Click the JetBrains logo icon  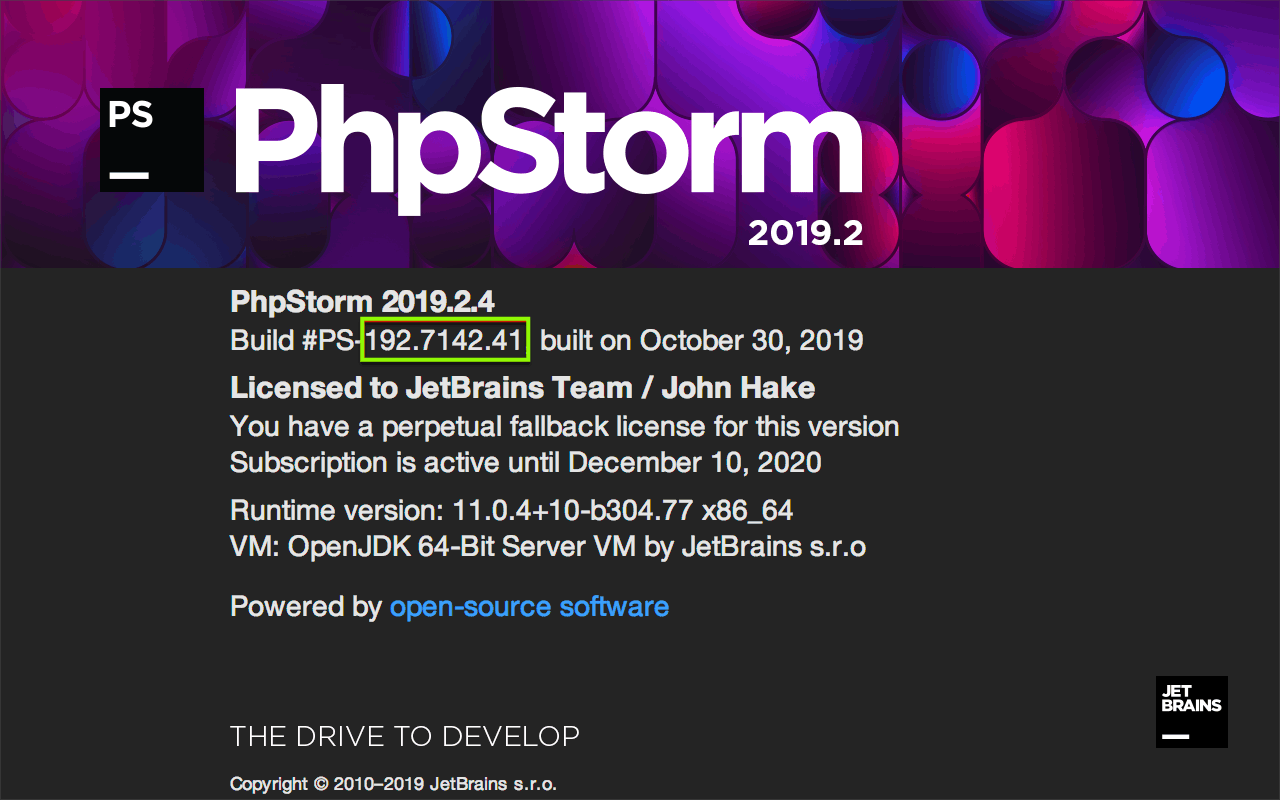pos(1192,712)
